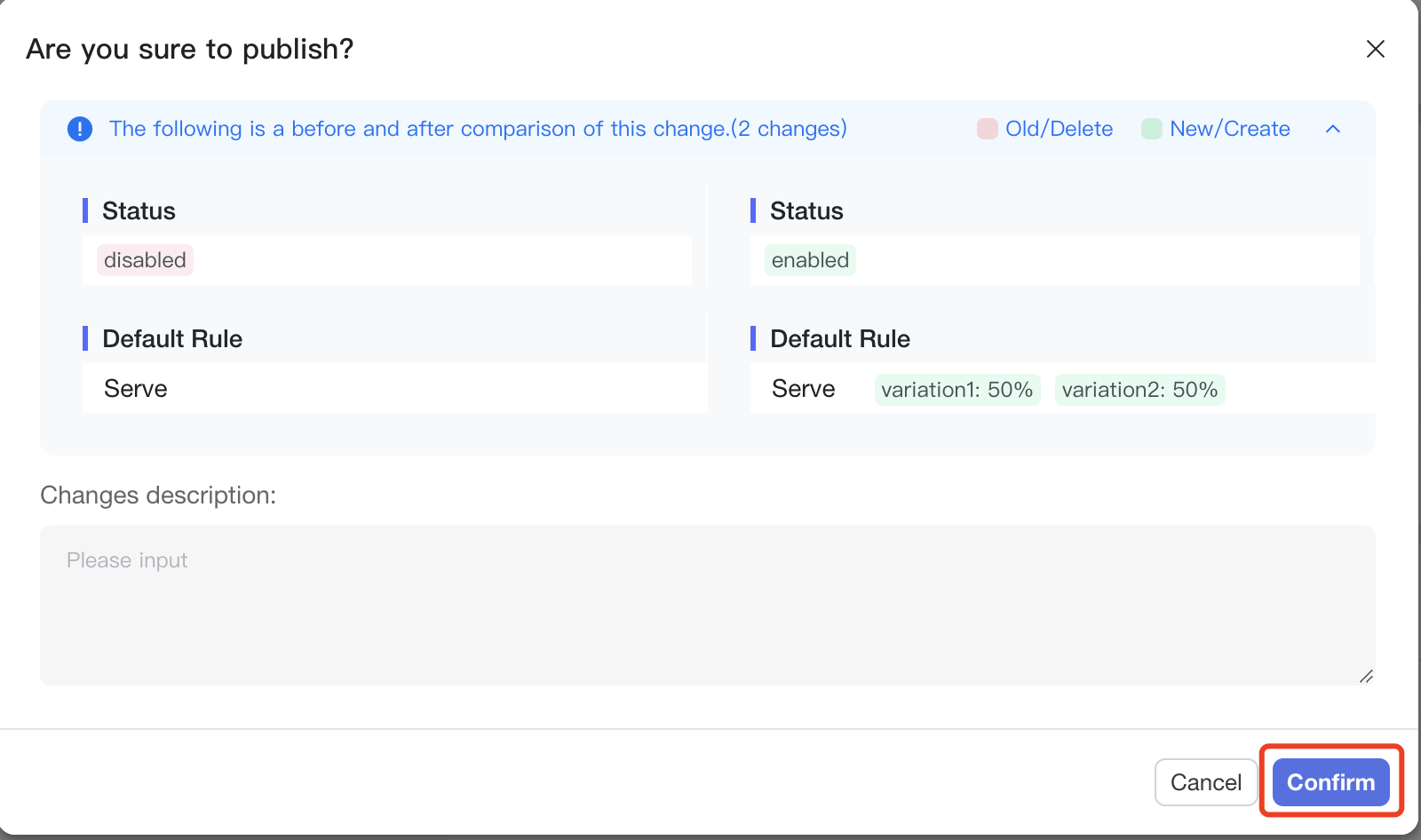Screen dimensions: 1421x840
Task: Close the publish dialog with X
Action: [1375, 49]
